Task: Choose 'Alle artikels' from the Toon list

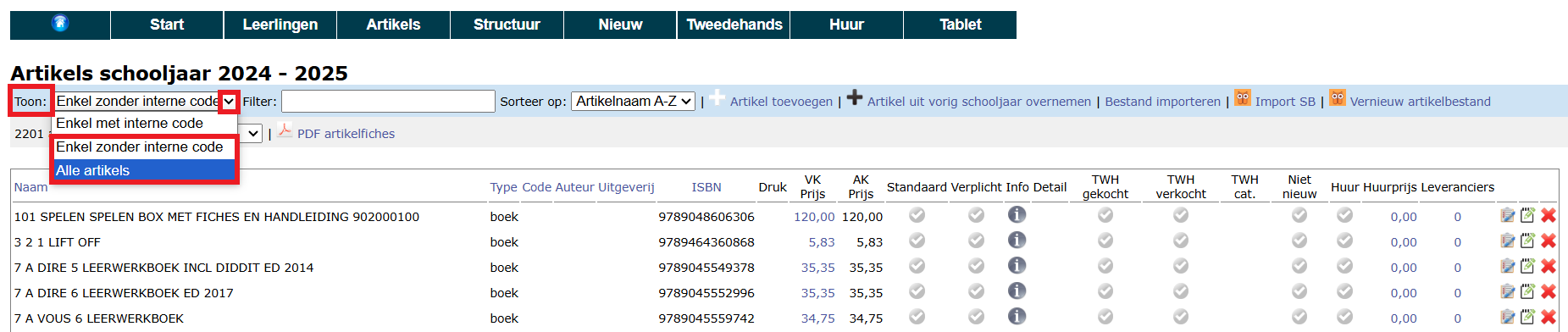Action: pos(145,170)
